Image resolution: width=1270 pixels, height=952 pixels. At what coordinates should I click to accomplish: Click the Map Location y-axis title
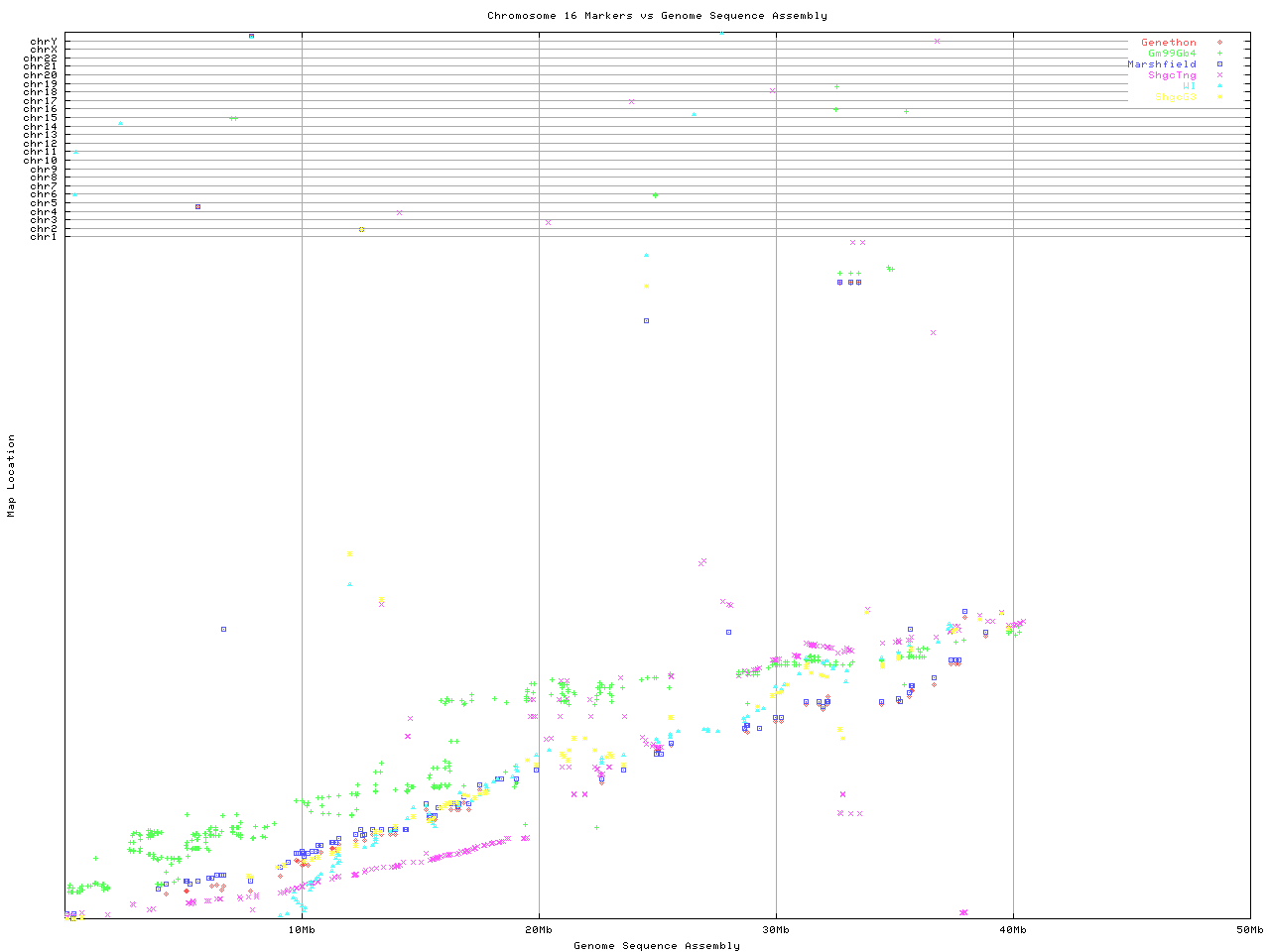(12, 476)
